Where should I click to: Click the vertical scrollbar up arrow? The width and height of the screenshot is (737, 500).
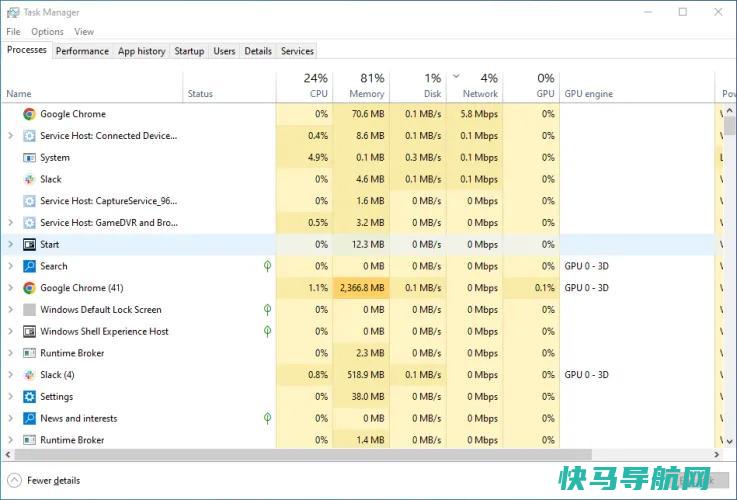tap(729, 110)
